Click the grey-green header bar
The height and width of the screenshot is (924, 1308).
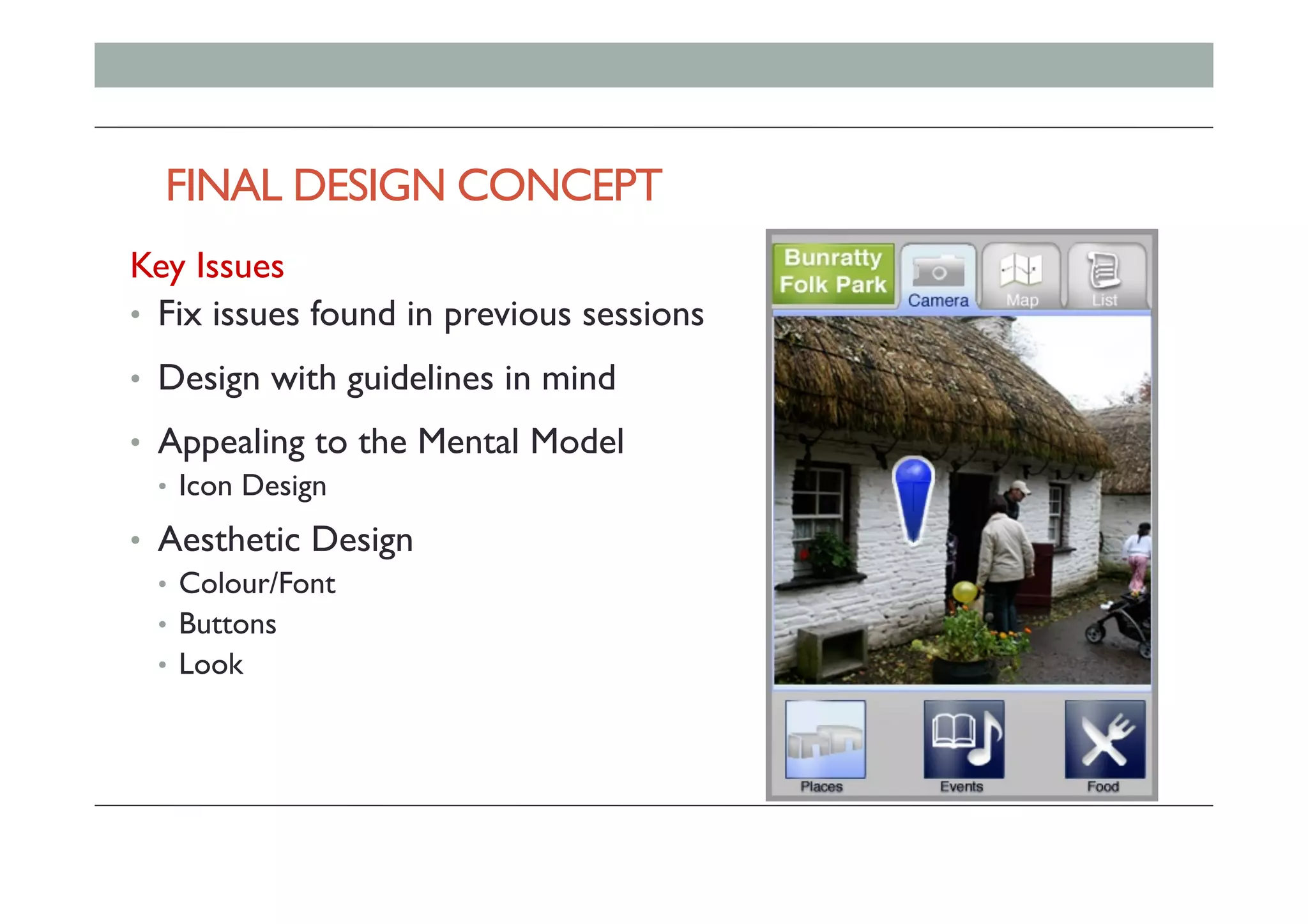[x=653, y=65]
